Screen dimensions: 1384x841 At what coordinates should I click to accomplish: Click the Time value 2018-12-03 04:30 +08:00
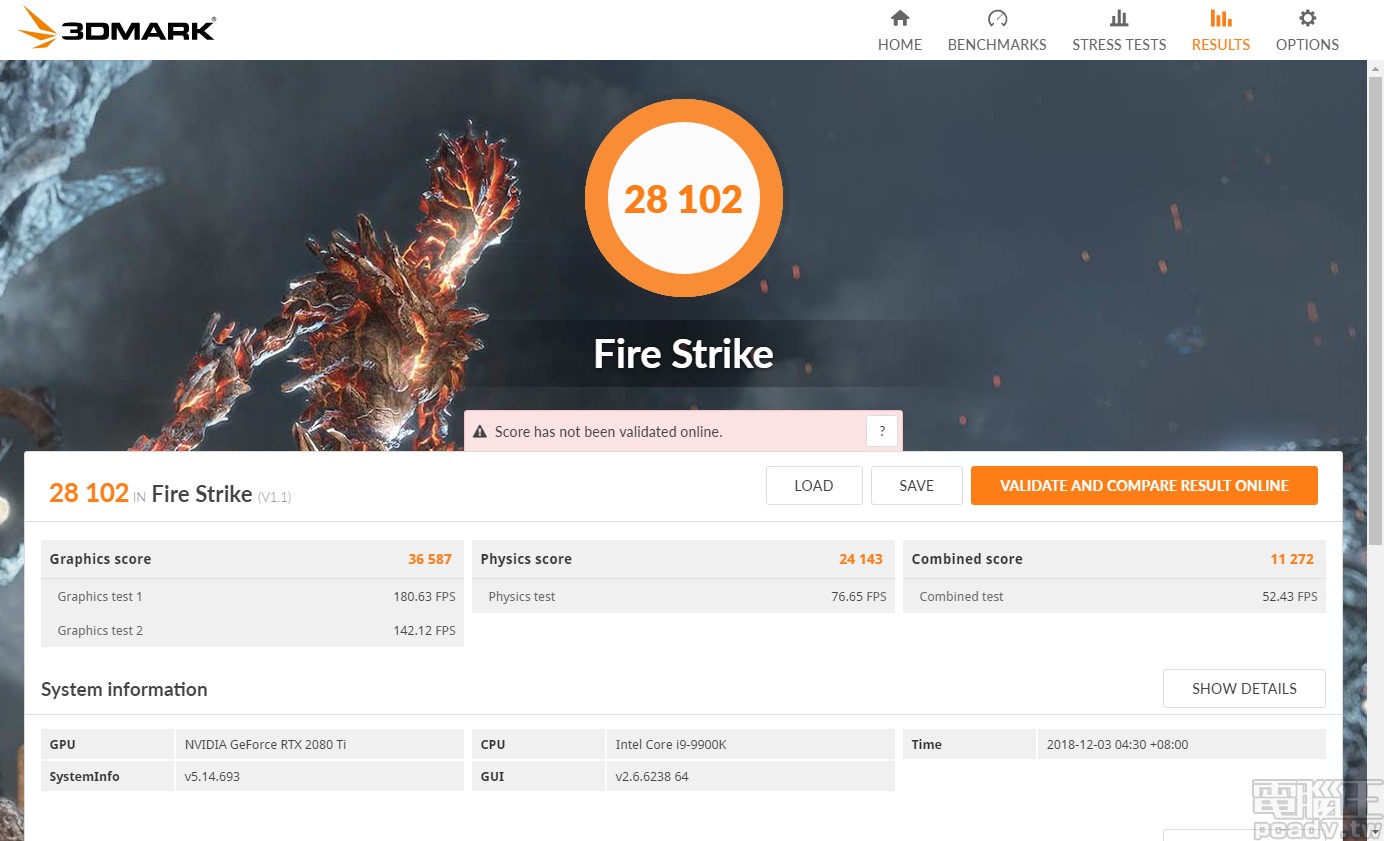[x=1117, y=744]
